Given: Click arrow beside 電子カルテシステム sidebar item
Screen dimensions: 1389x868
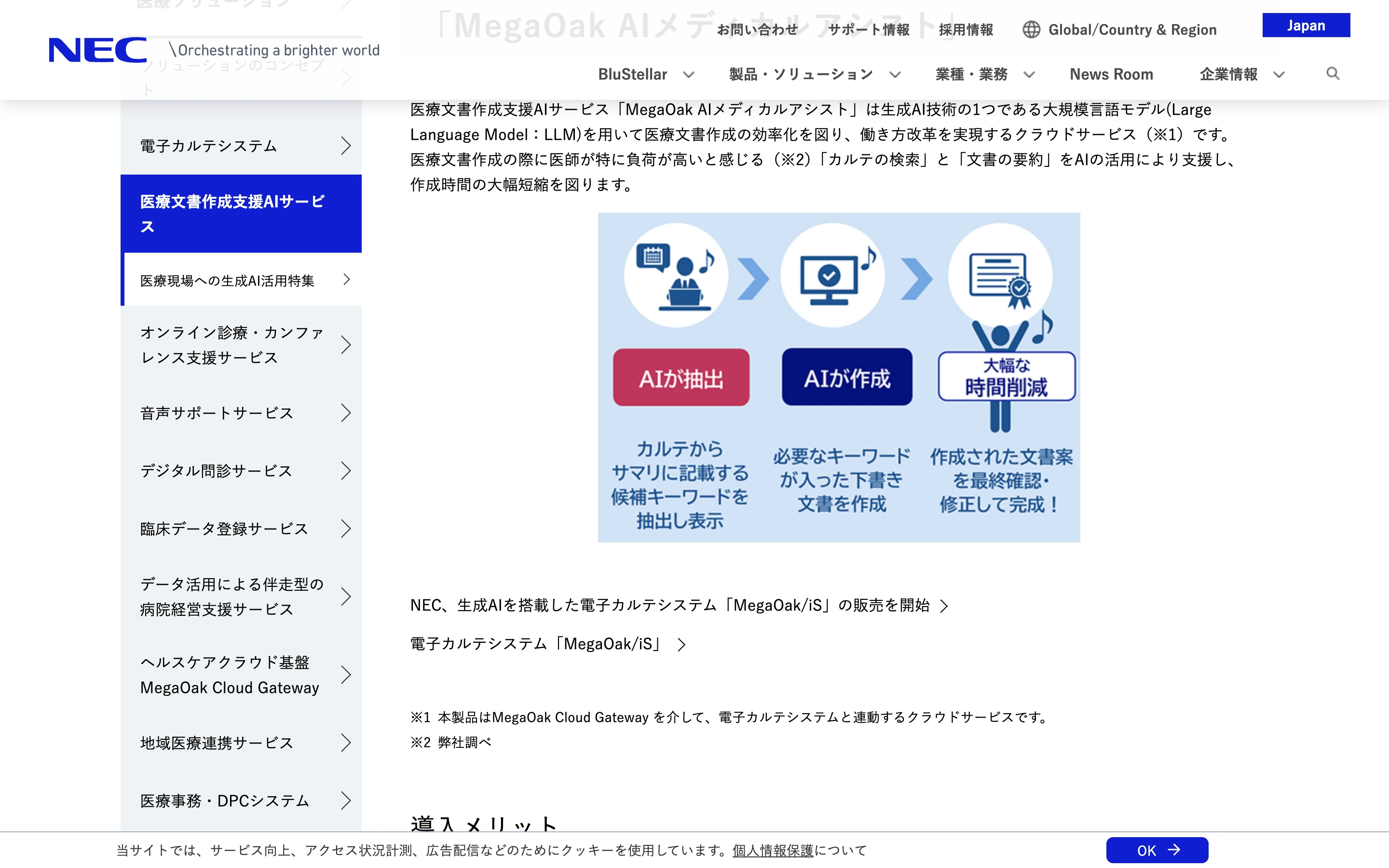Looking at the screenshot, I should pyautogui.click(x=345, y=146).
